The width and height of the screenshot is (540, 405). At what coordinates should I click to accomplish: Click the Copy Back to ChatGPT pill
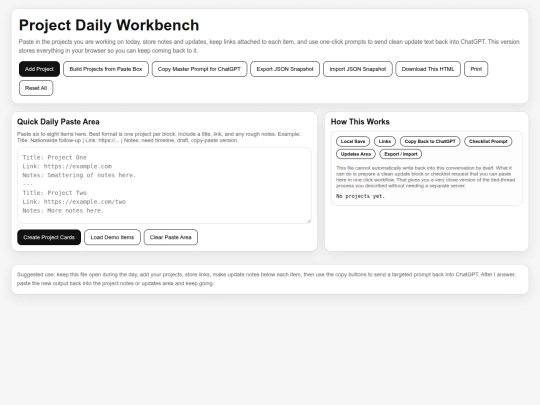click(430, 141)
